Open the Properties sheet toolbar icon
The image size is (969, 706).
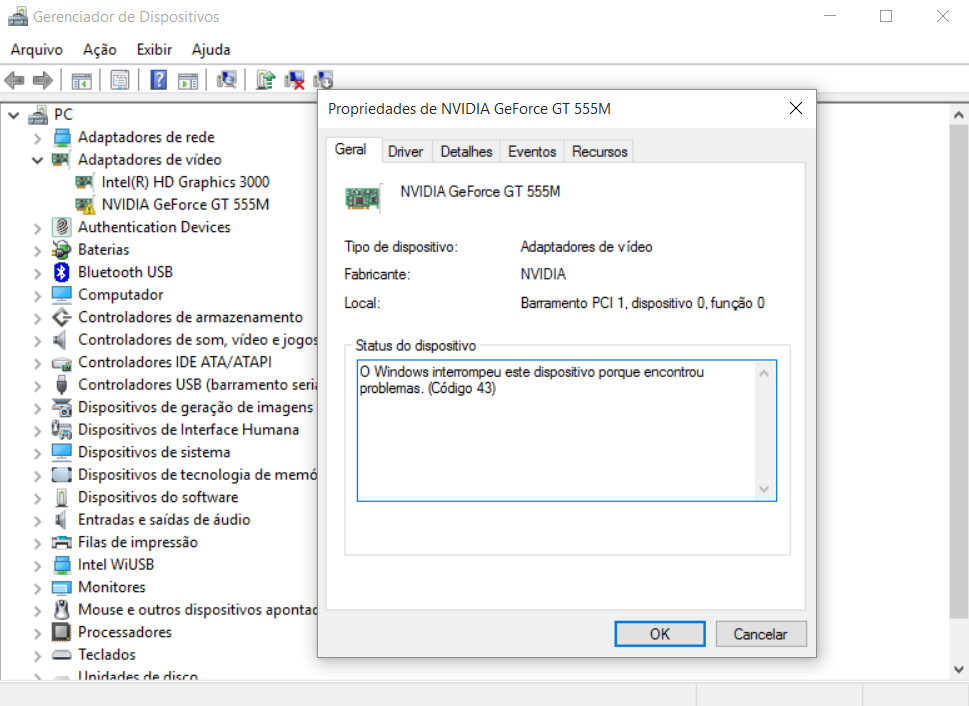[120, 80]
